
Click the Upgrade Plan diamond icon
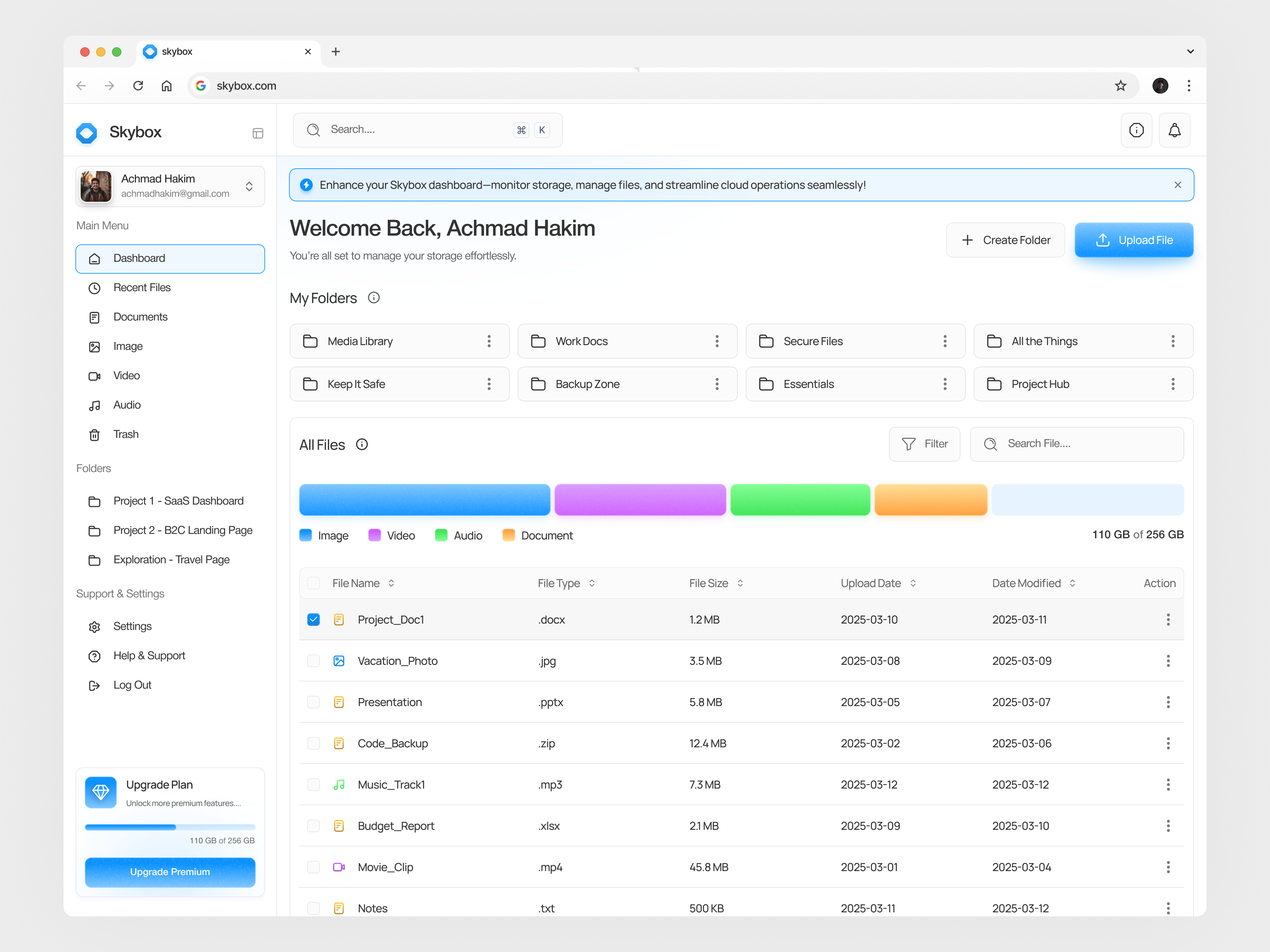click(100, 792)
